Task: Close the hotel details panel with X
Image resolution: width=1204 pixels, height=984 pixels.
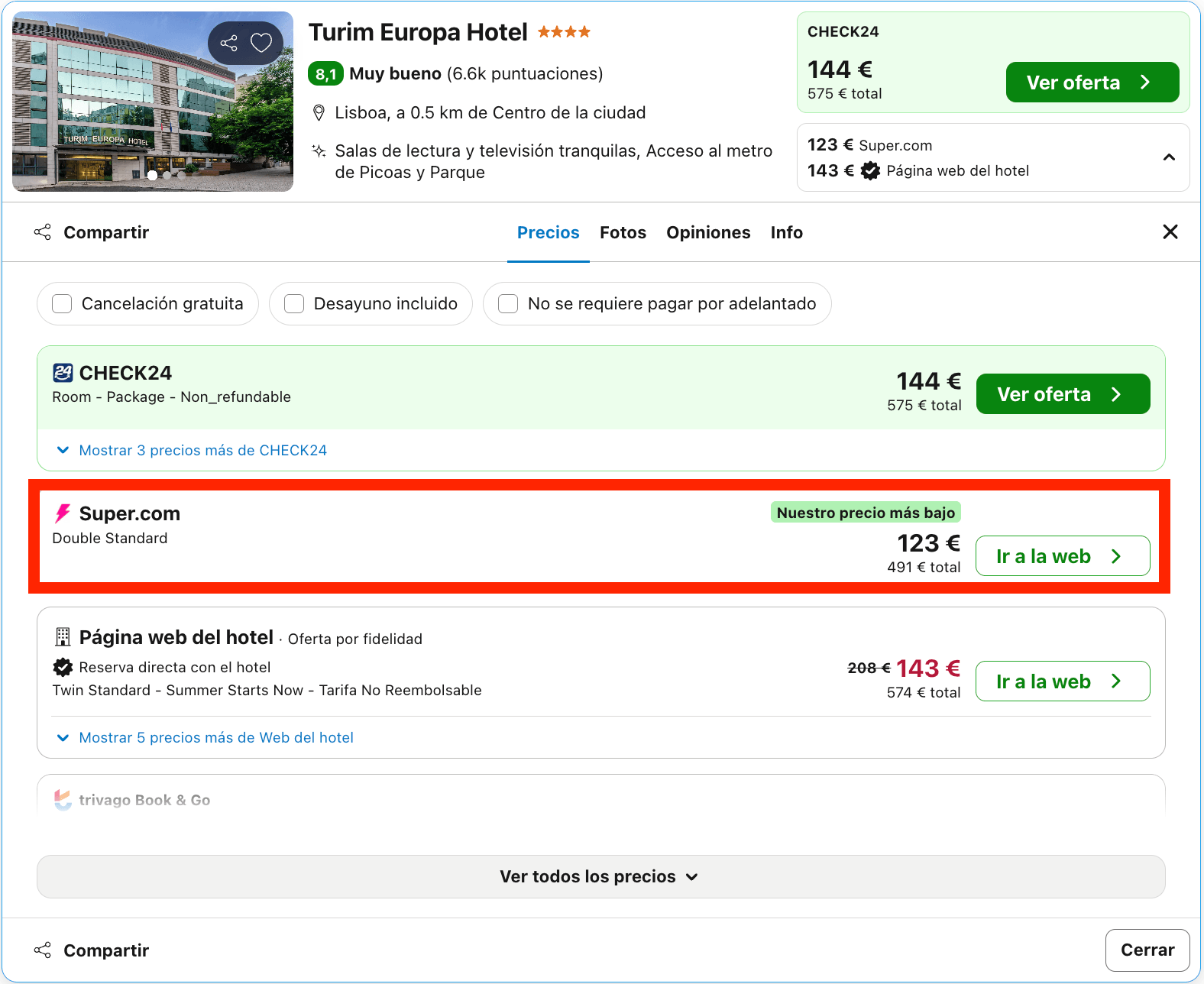Action: click(x=1170, y=231)
